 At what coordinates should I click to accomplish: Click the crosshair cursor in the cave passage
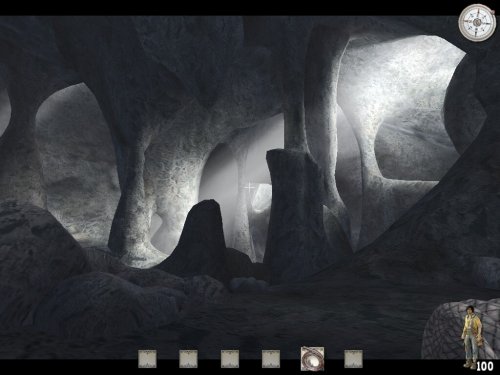249,188
